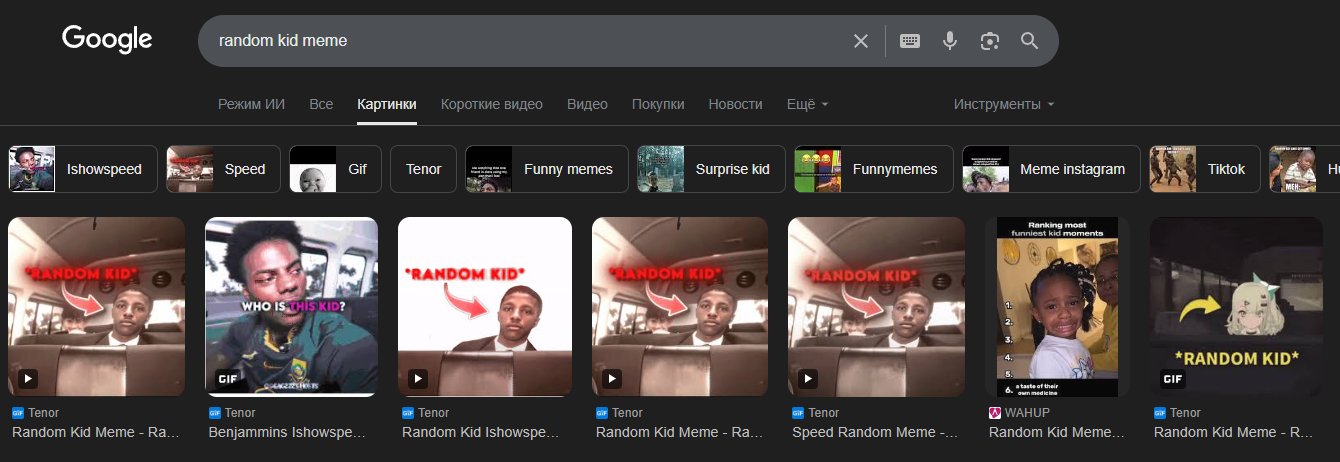Image resolution: width=1340 pixels, height=462 pixels.
Task: Click the magnifier search icon
Action: (x=1030, y=41)
